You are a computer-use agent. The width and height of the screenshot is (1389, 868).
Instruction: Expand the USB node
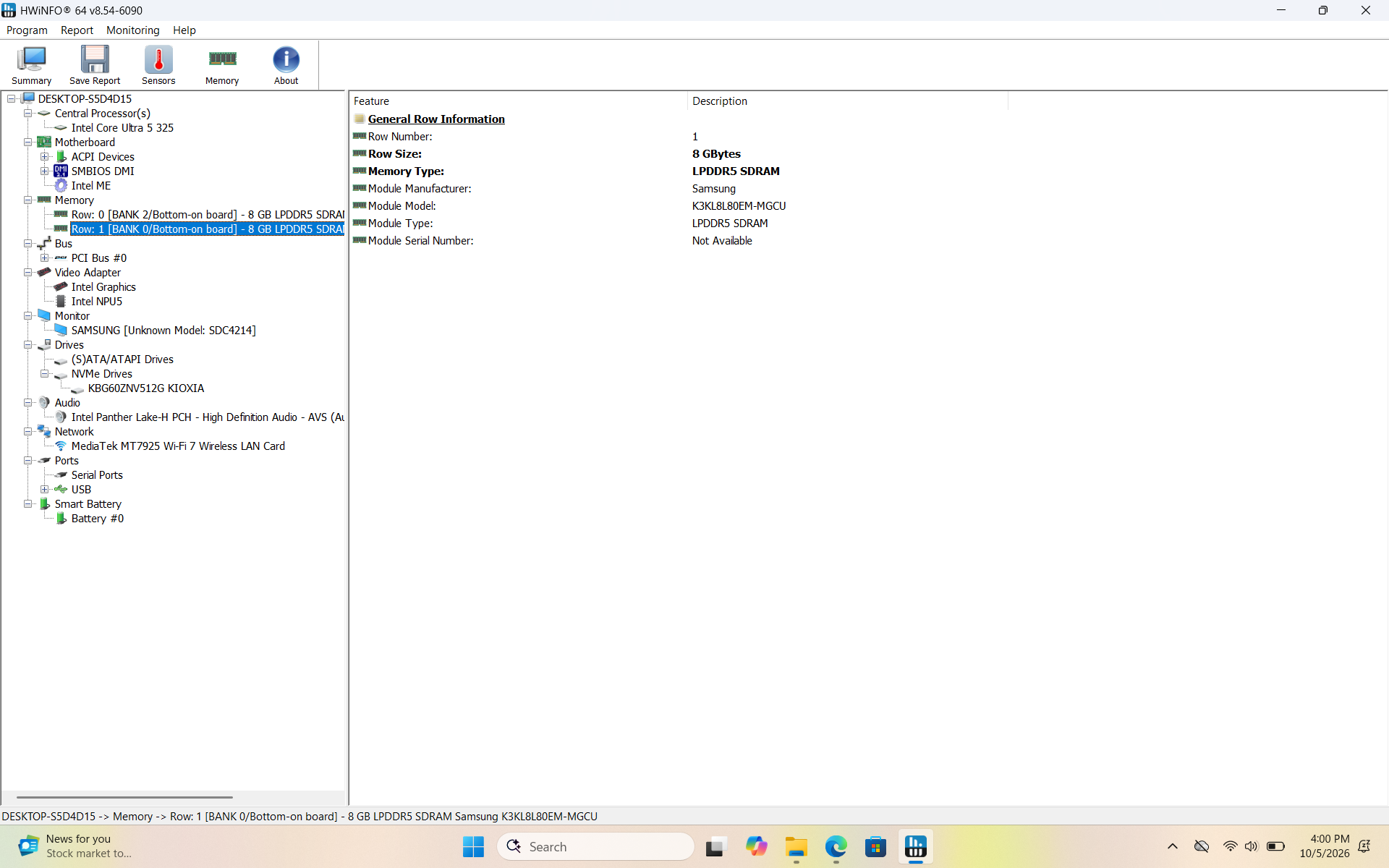(45, 490)
